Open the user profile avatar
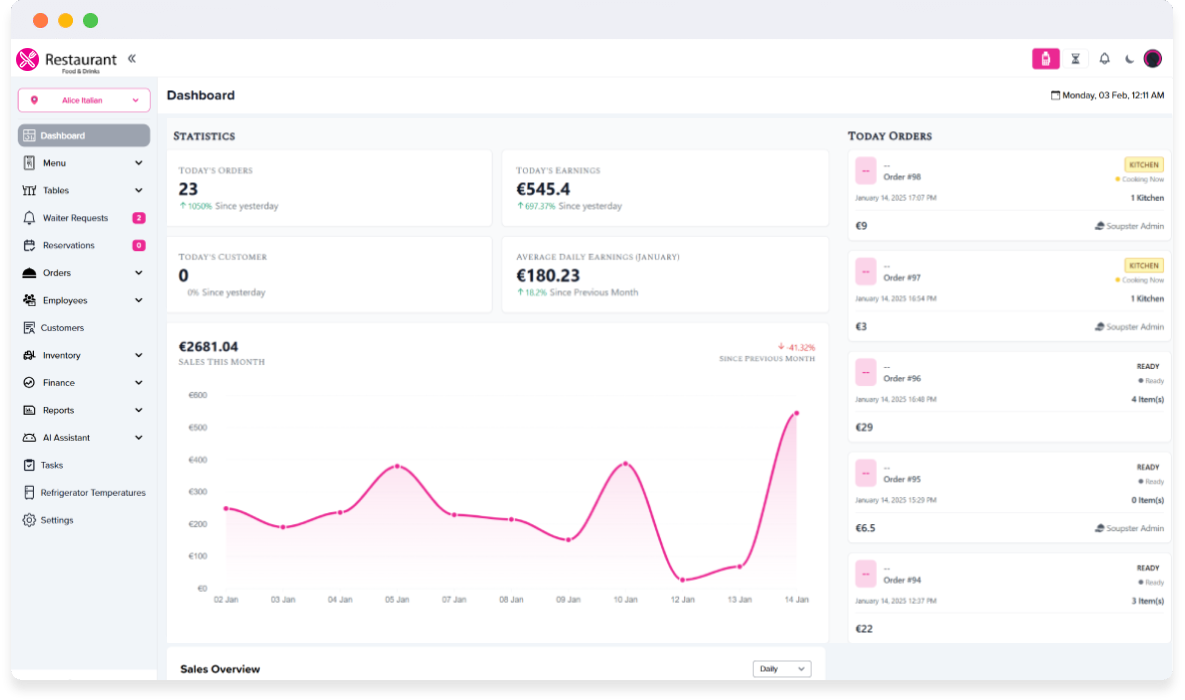1185x700 pixels. (x=1153, y=59)
